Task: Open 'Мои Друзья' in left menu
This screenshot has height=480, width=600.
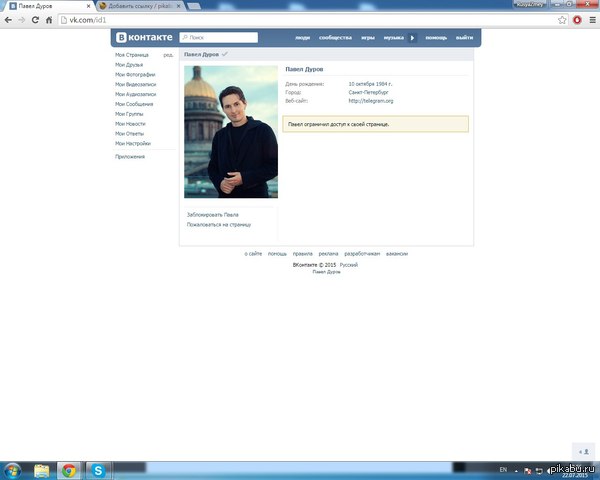Action: [130, 65]
